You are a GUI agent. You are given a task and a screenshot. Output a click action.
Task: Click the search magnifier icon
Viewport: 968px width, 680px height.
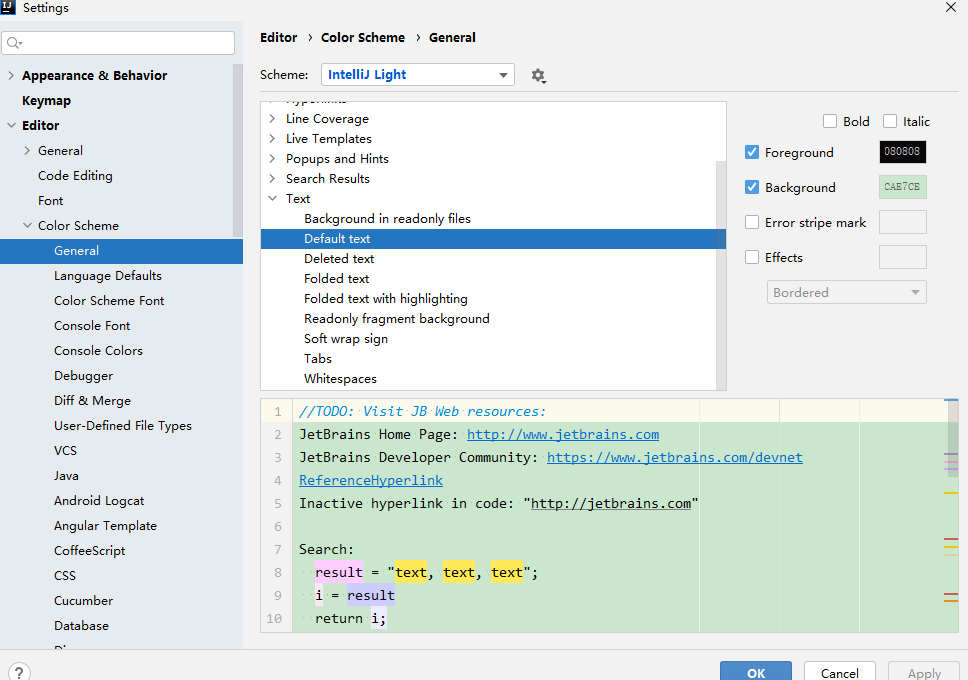(14, 43)
